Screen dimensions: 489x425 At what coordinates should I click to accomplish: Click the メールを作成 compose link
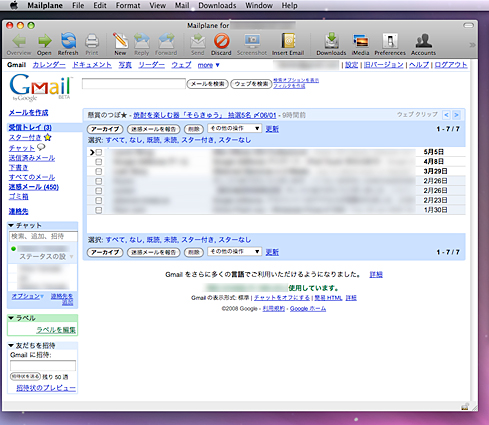(28, 113)
